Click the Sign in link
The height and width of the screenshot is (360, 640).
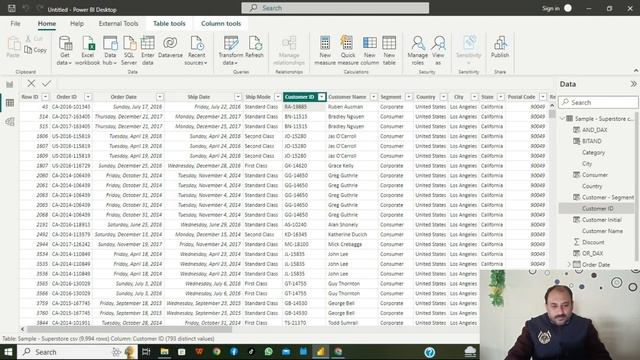point(550,9)
